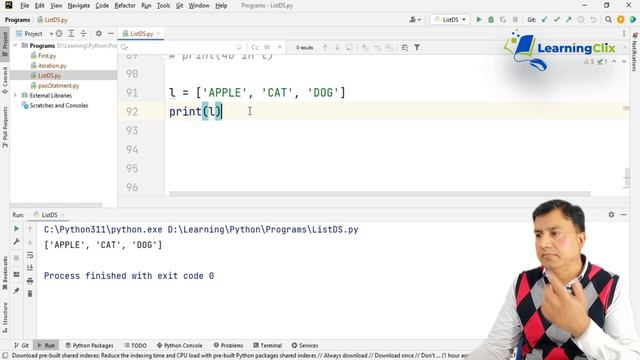Open Python Packages tool window
The height and width of the screenshot is (360, 640).
[x=89, y=345]
